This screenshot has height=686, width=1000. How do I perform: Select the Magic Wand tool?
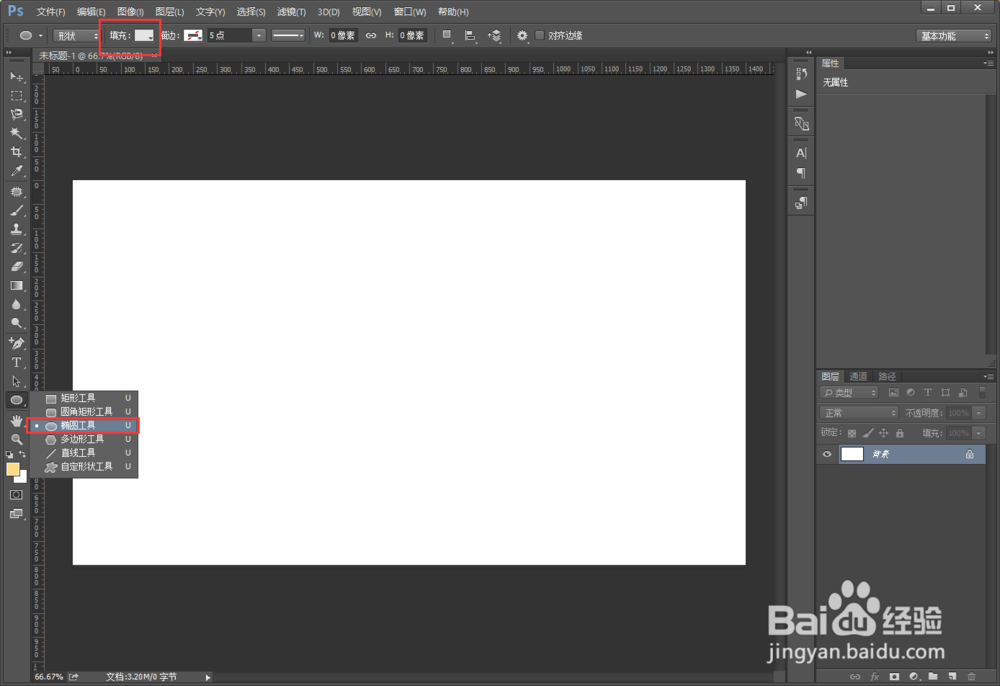[16, 133]
